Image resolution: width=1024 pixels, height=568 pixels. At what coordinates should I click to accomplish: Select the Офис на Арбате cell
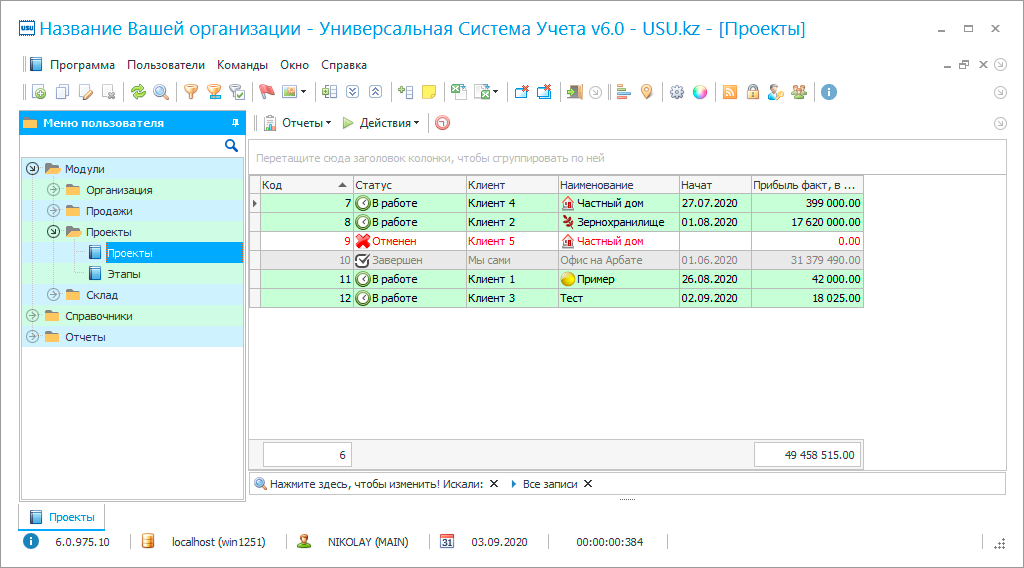tap(618, 260)
